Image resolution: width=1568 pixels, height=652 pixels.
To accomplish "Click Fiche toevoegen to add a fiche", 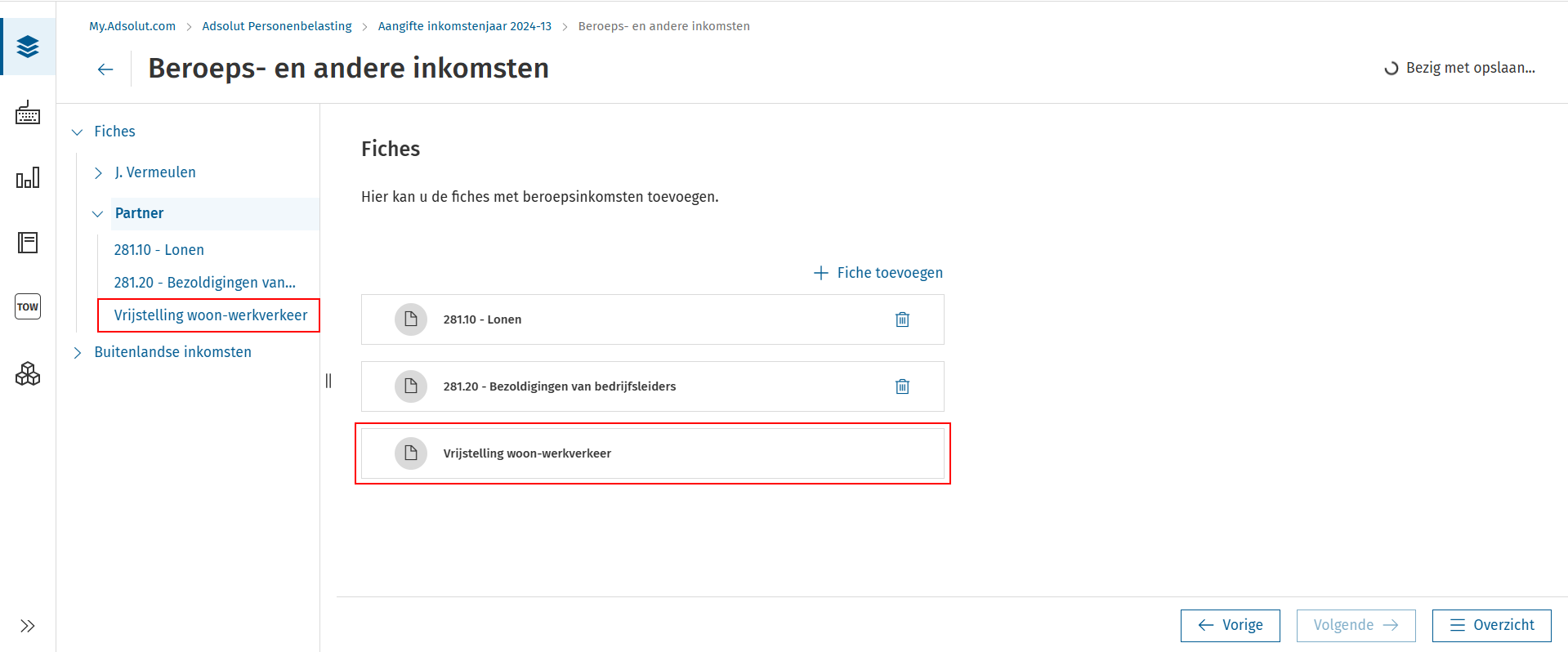I will [x=878, y=273].
